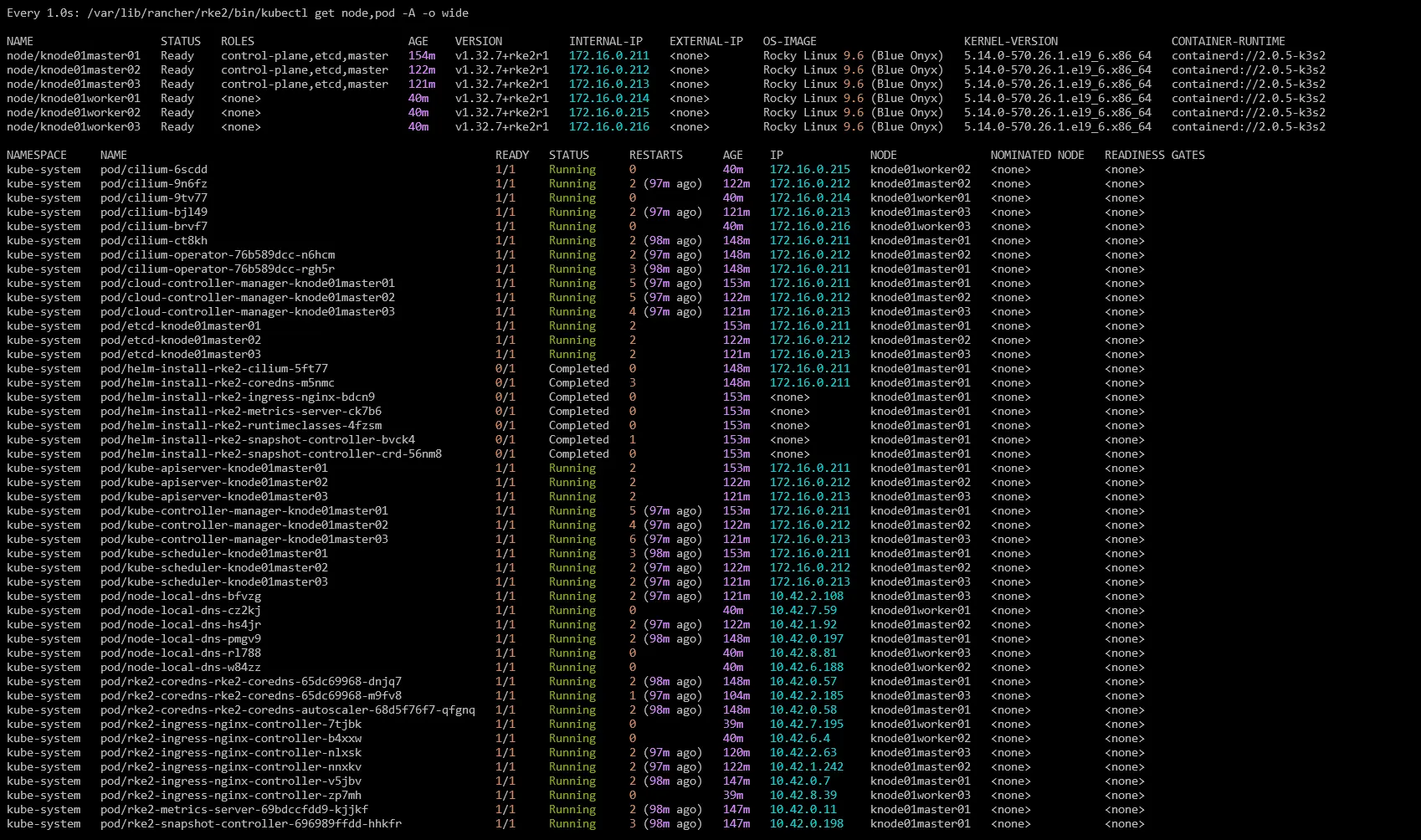Click pod IP 10.42.2.108
The width and height of the screenshot is (1421, 840).
[807, 596]
